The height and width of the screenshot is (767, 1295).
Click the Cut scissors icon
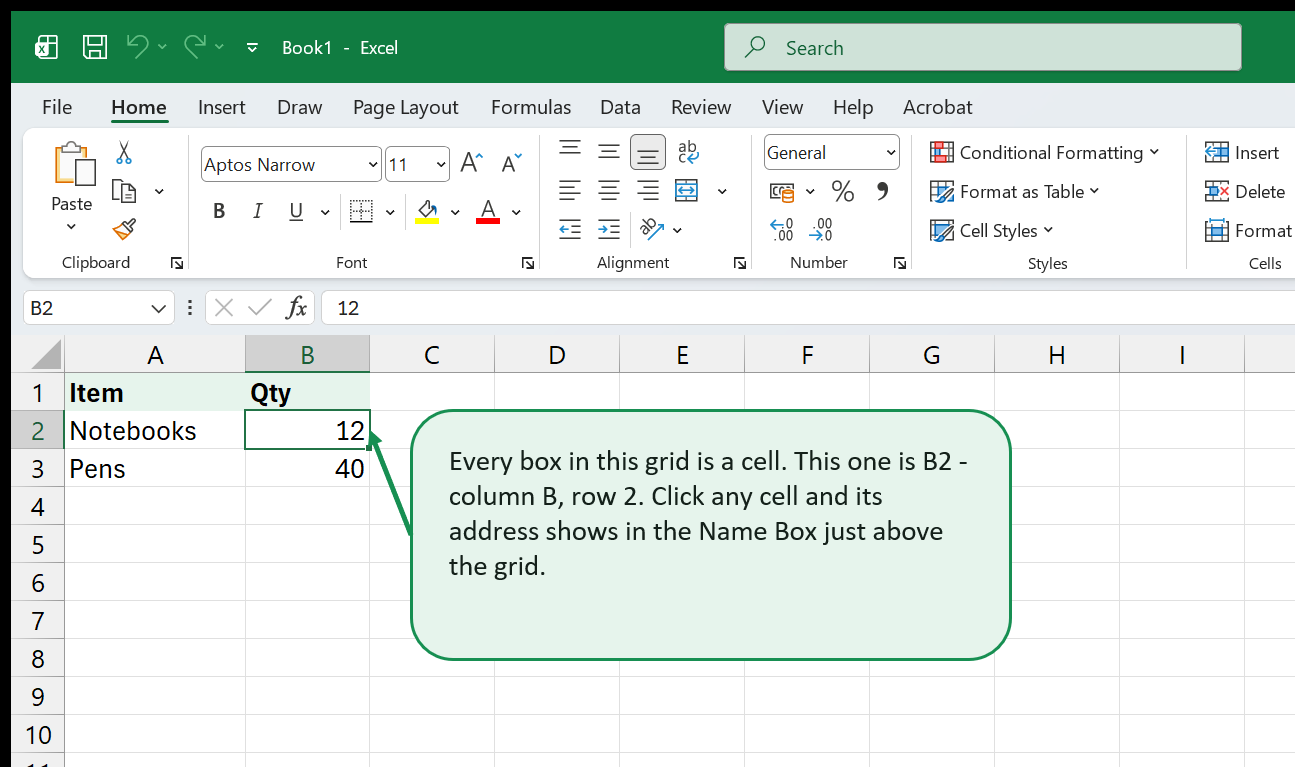point(124,152)
